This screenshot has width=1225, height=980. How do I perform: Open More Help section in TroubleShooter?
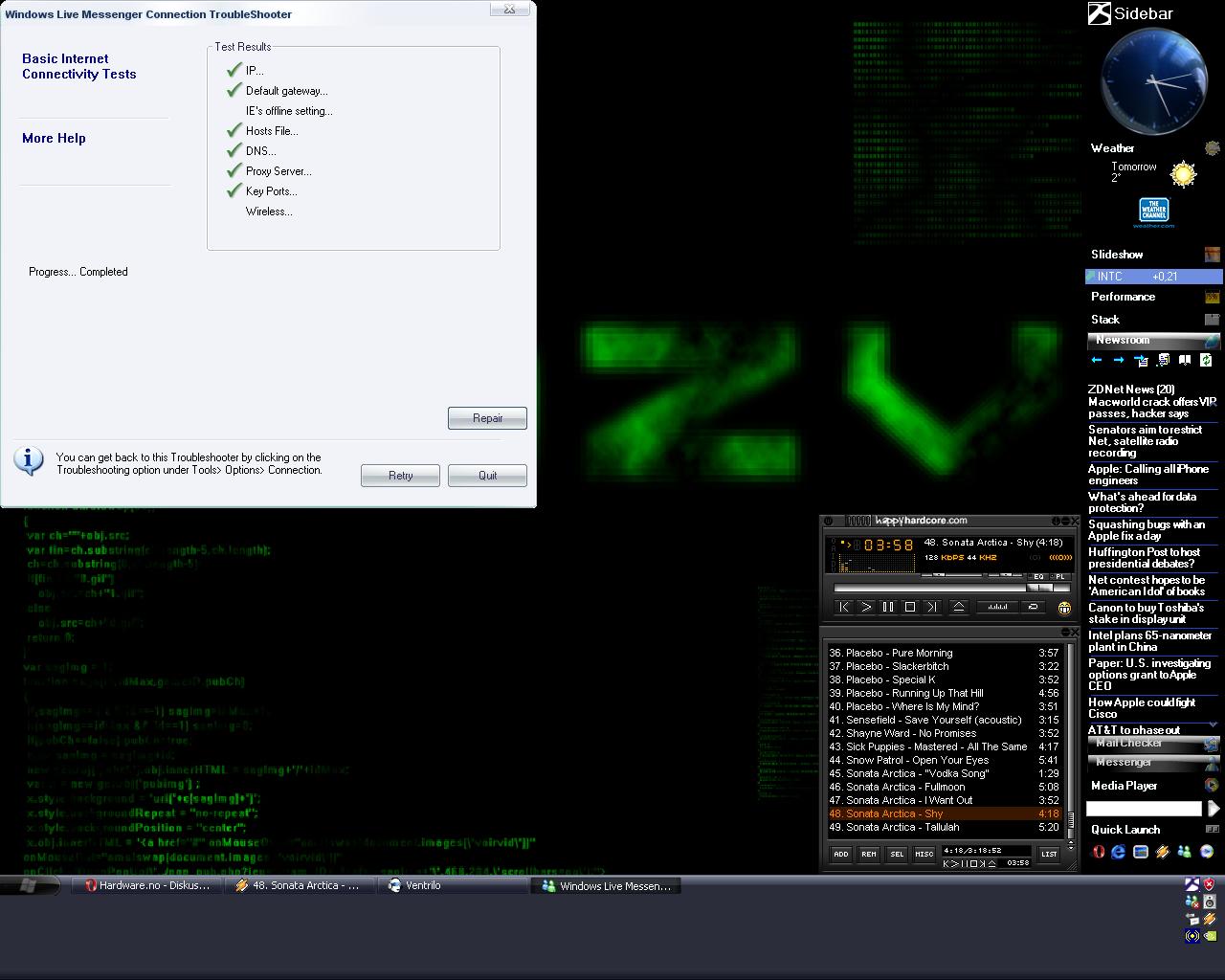(54, 138)
